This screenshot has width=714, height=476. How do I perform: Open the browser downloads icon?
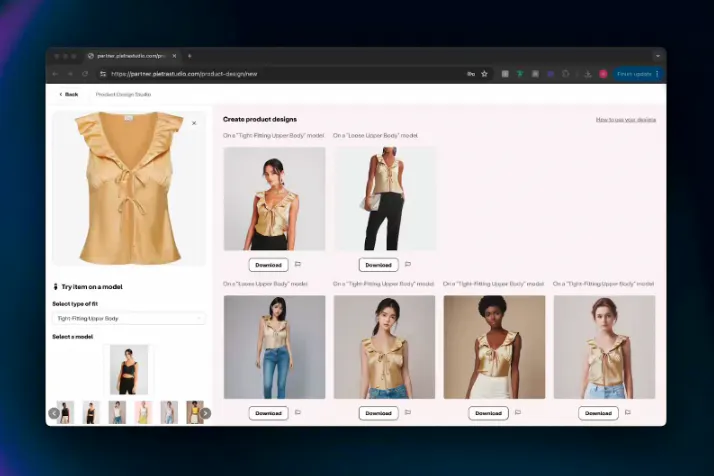click(x=588, y=74)
